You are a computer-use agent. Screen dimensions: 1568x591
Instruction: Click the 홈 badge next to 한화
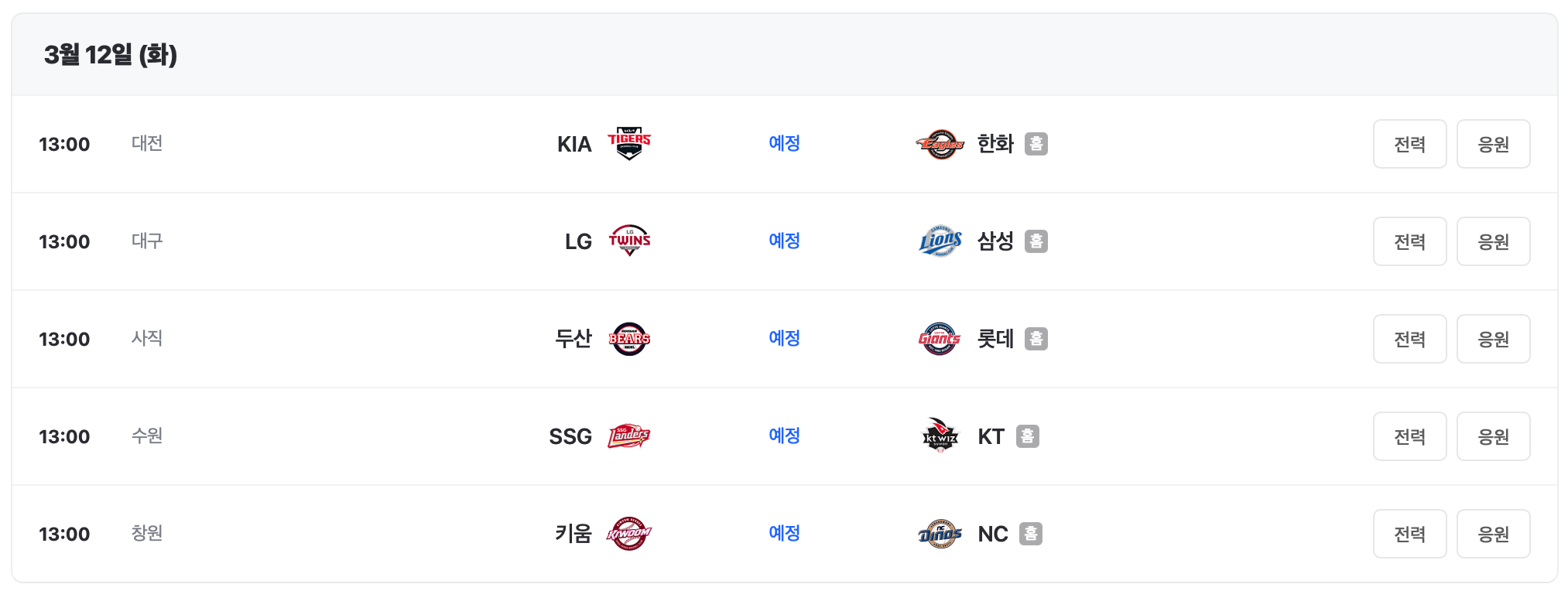1036,144
